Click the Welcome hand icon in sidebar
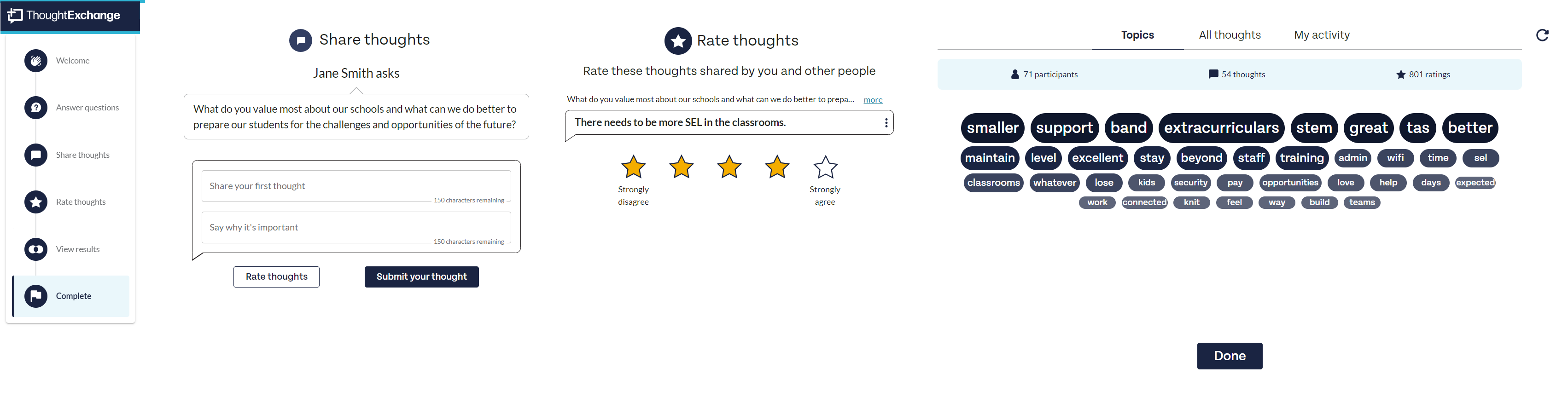 point(36,61)
